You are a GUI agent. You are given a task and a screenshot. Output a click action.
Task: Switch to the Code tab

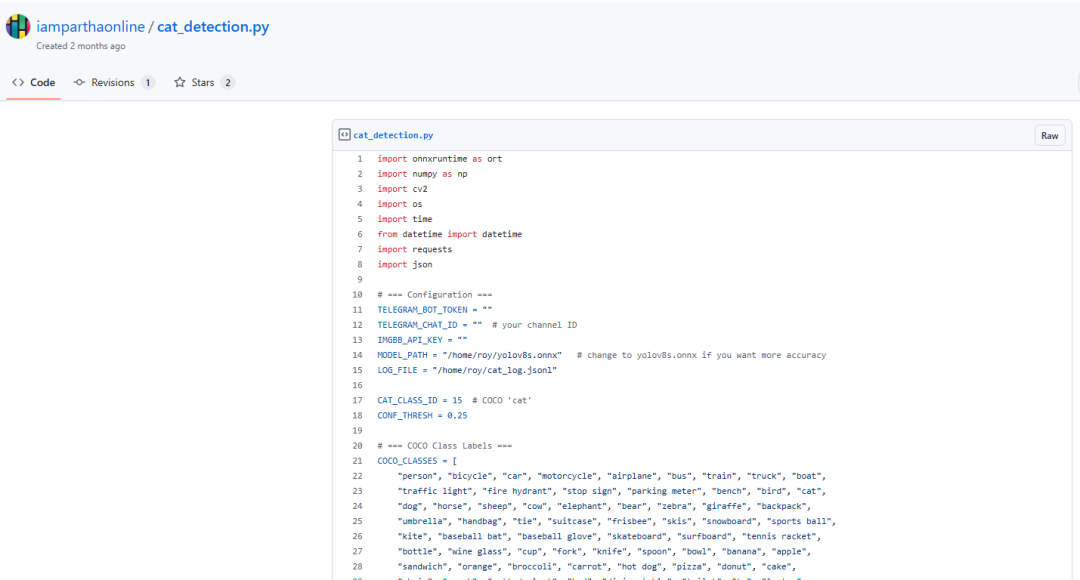33,83
